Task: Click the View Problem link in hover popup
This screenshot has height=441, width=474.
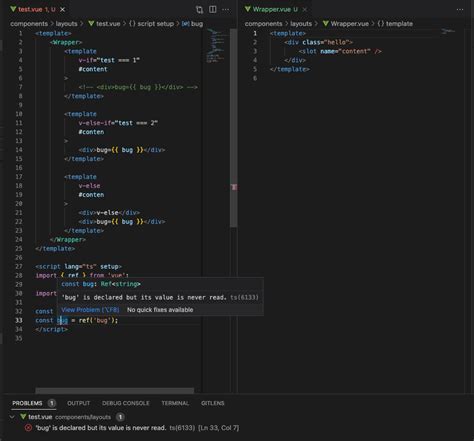Action: [90, 310]
